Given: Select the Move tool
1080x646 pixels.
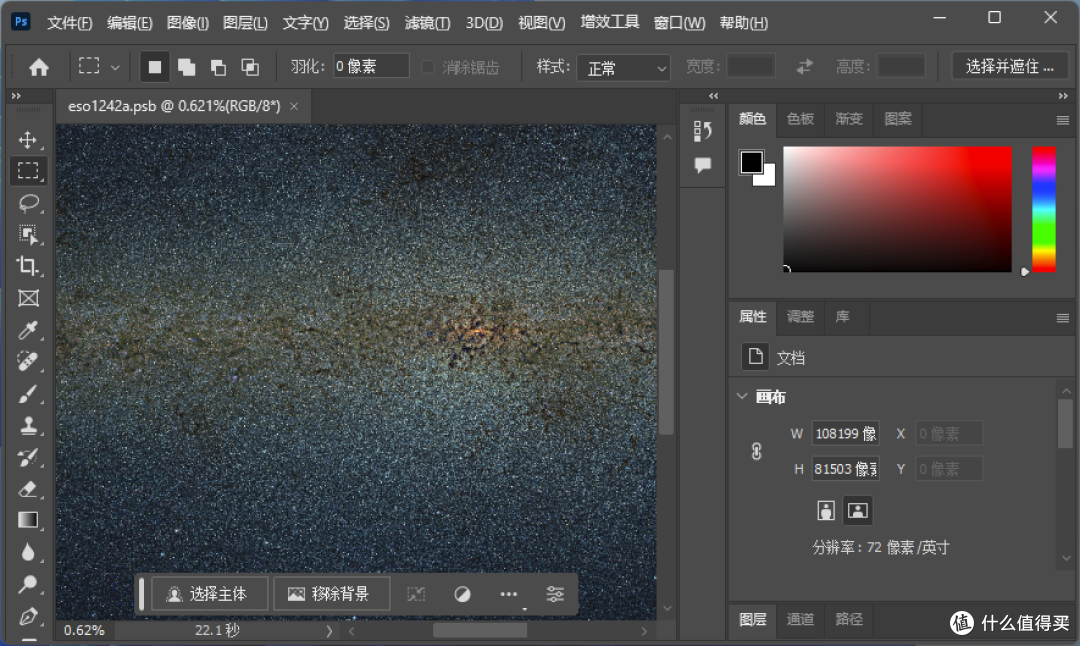Looking at the screenshot, I should point(28,140).
